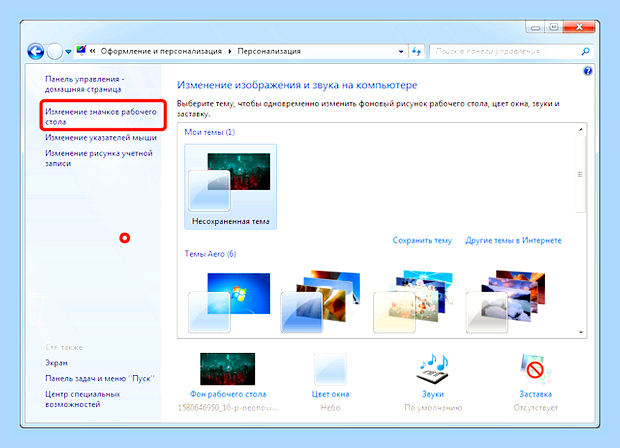This screenshot has height=448, width=620.
Task: Open 'Центр специальных возможностей' link
Action: (x=83, y=399)
